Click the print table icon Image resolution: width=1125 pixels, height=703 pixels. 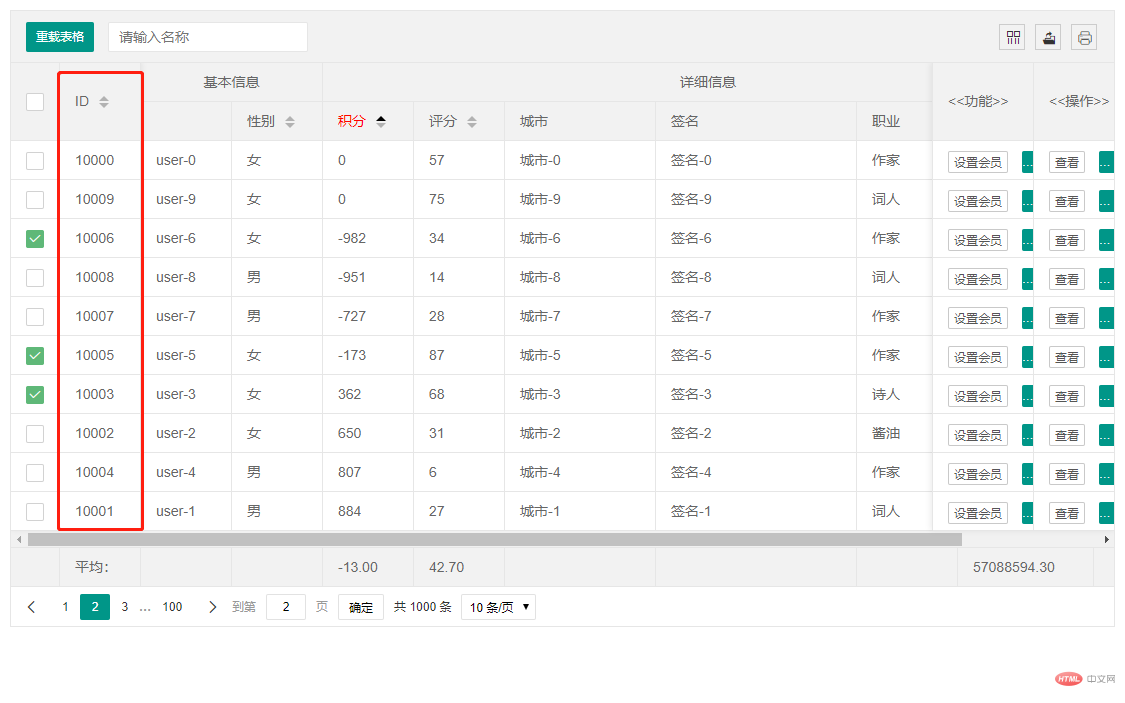1084,37
